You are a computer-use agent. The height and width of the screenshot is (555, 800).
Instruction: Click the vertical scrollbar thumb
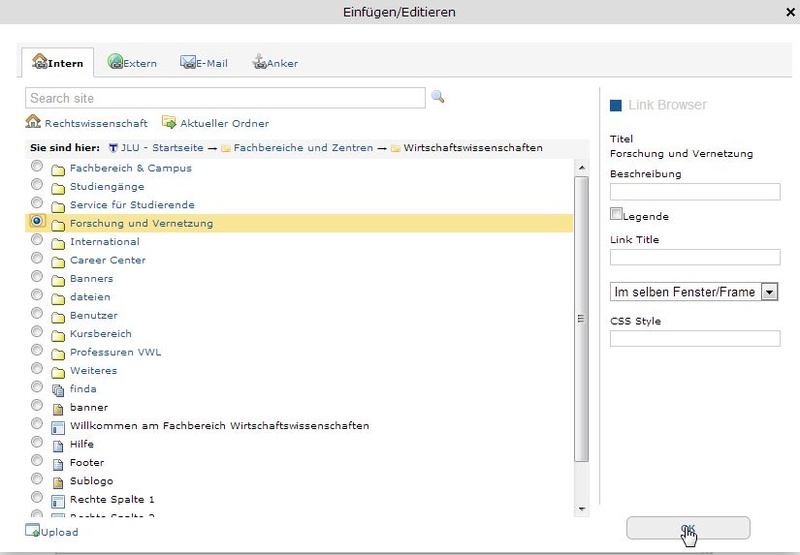click(581, 319)
